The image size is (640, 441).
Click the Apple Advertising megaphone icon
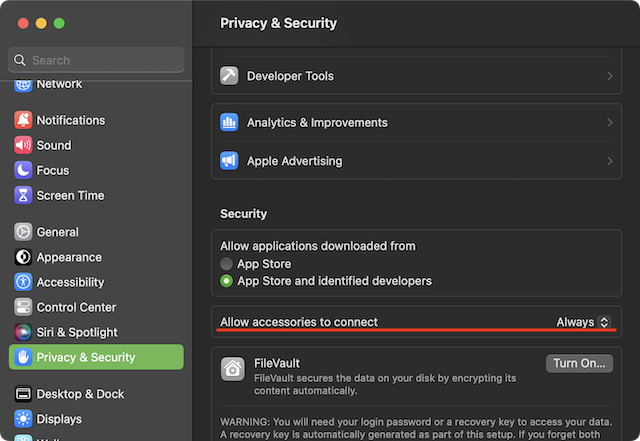pyautogui.click(x=230, y=161)
